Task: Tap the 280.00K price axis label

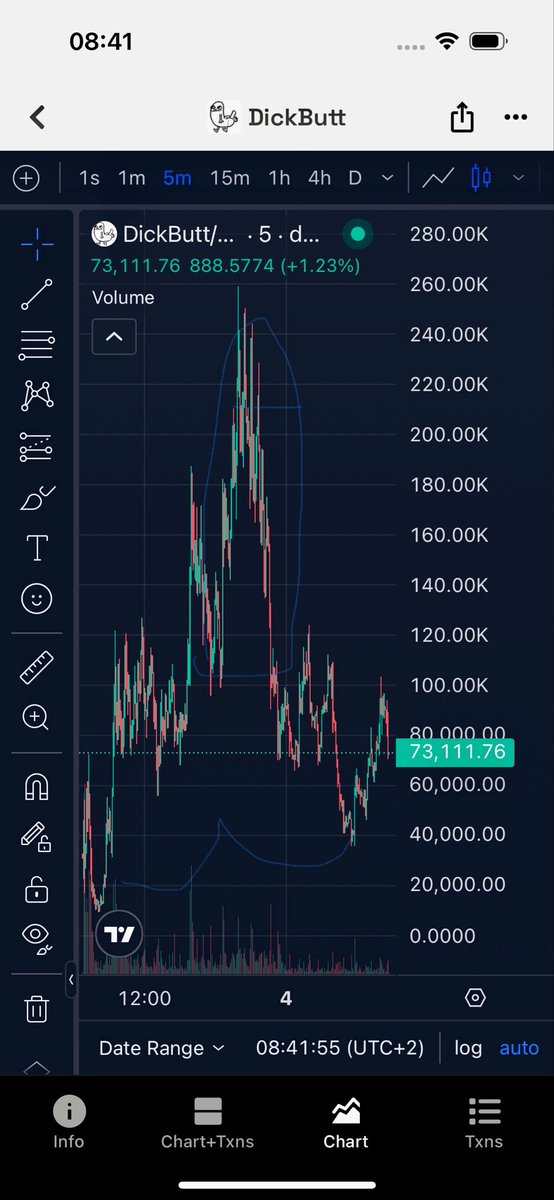Action: [x=449, y=234]
